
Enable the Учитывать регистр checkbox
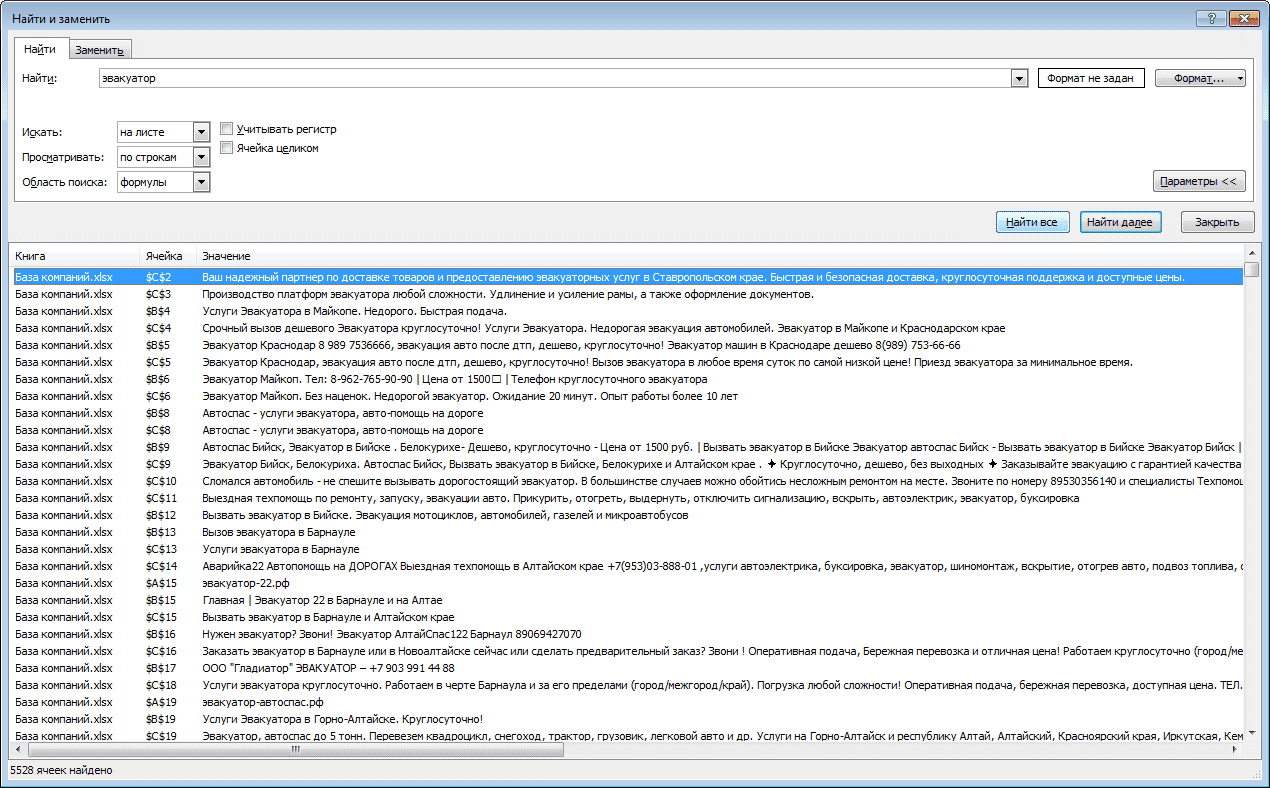[227, 129]
